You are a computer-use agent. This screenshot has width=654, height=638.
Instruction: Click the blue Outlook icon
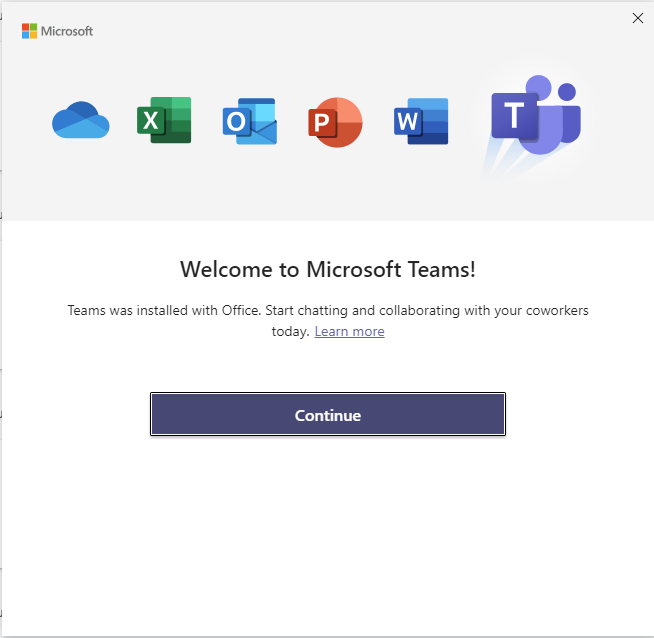pos(249,122)
